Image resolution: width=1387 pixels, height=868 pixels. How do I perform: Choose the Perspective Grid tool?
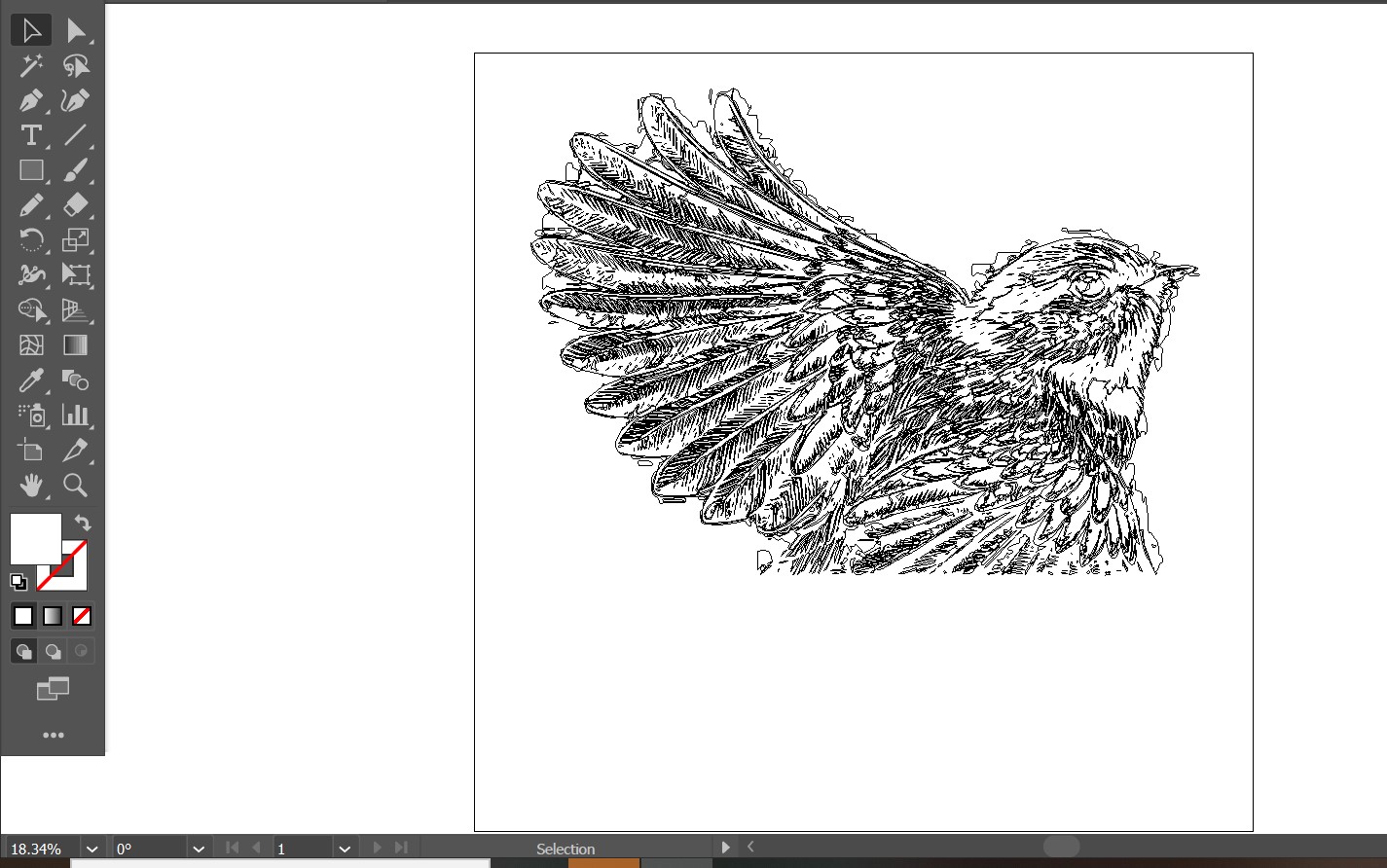76,310
